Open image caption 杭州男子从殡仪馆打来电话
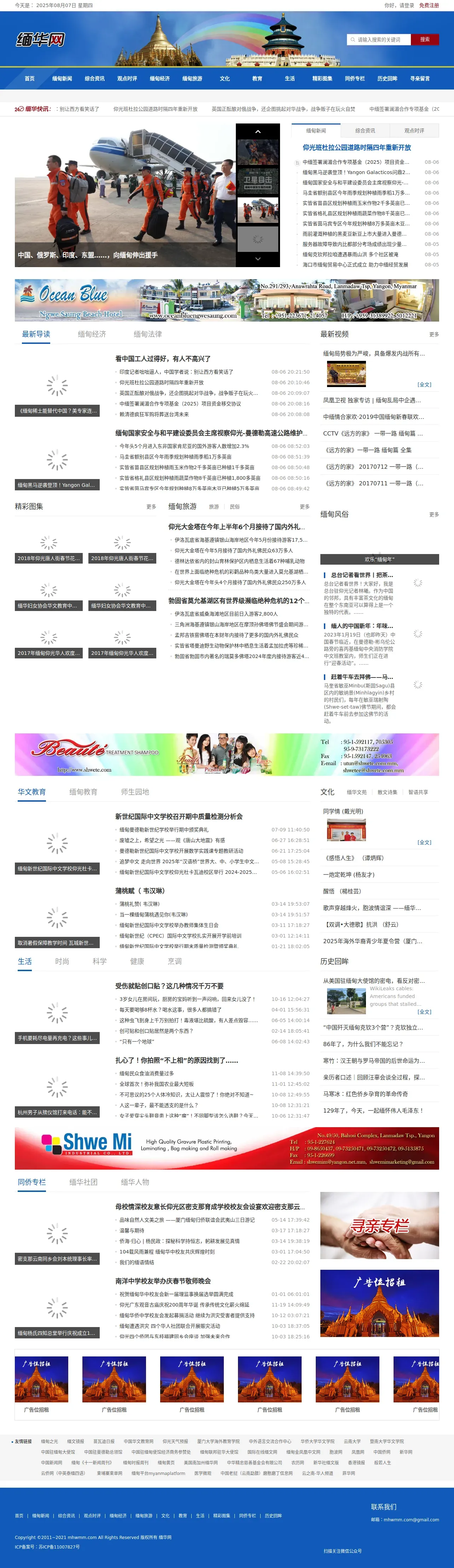Image resolution: width=454 pixels, height=1568 pixels. coord(57,1113)
